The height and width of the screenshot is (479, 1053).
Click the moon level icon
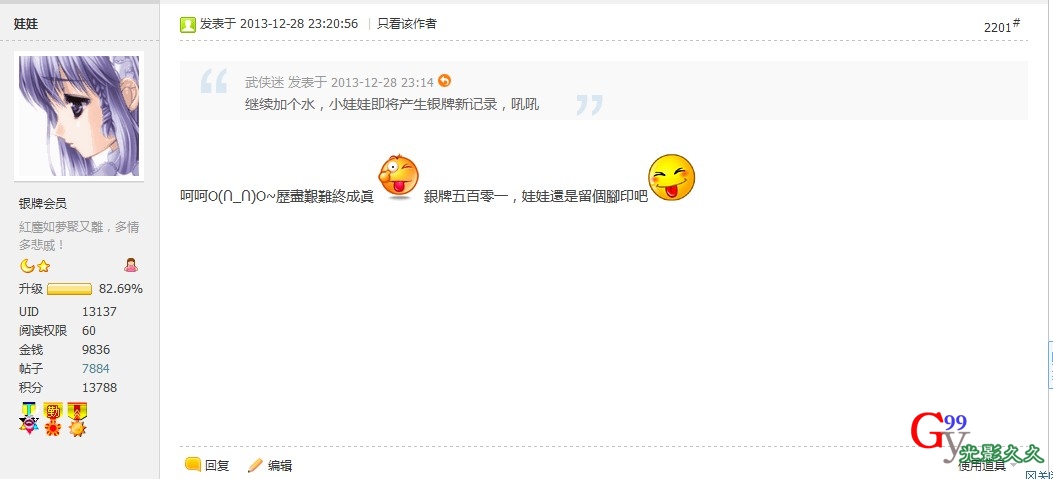pos(27,266)
